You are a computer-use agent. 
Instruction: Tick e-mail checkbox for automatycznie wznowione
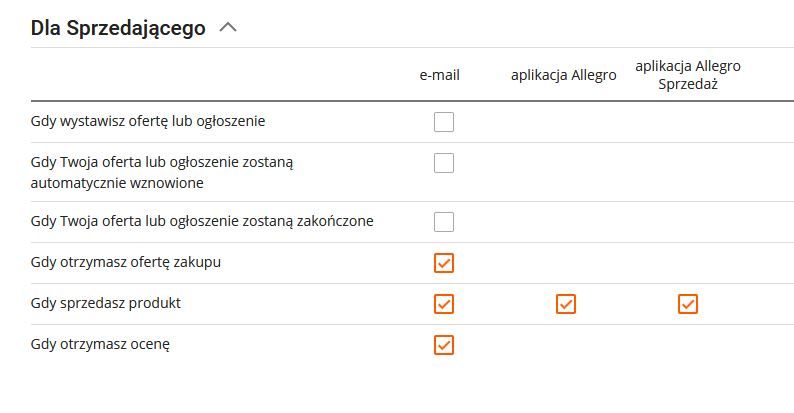point(444,163)
